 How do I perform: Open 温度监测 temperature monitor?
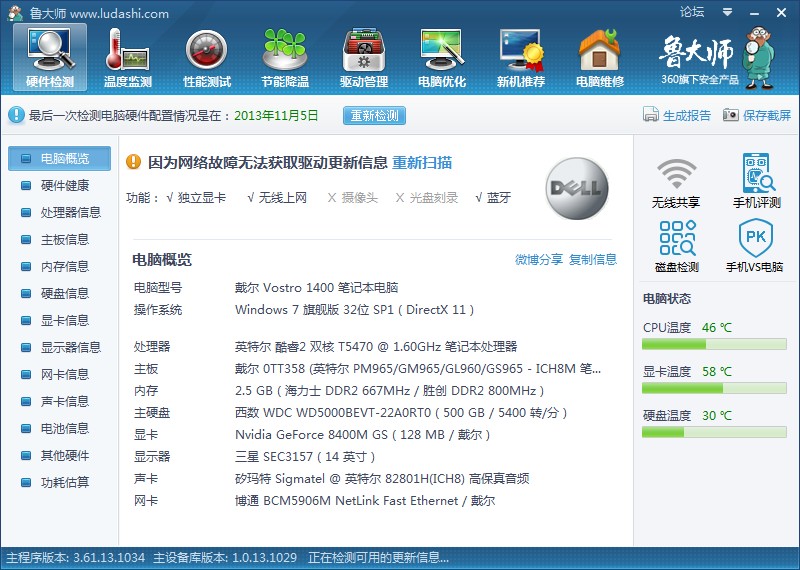click(128, 57)
